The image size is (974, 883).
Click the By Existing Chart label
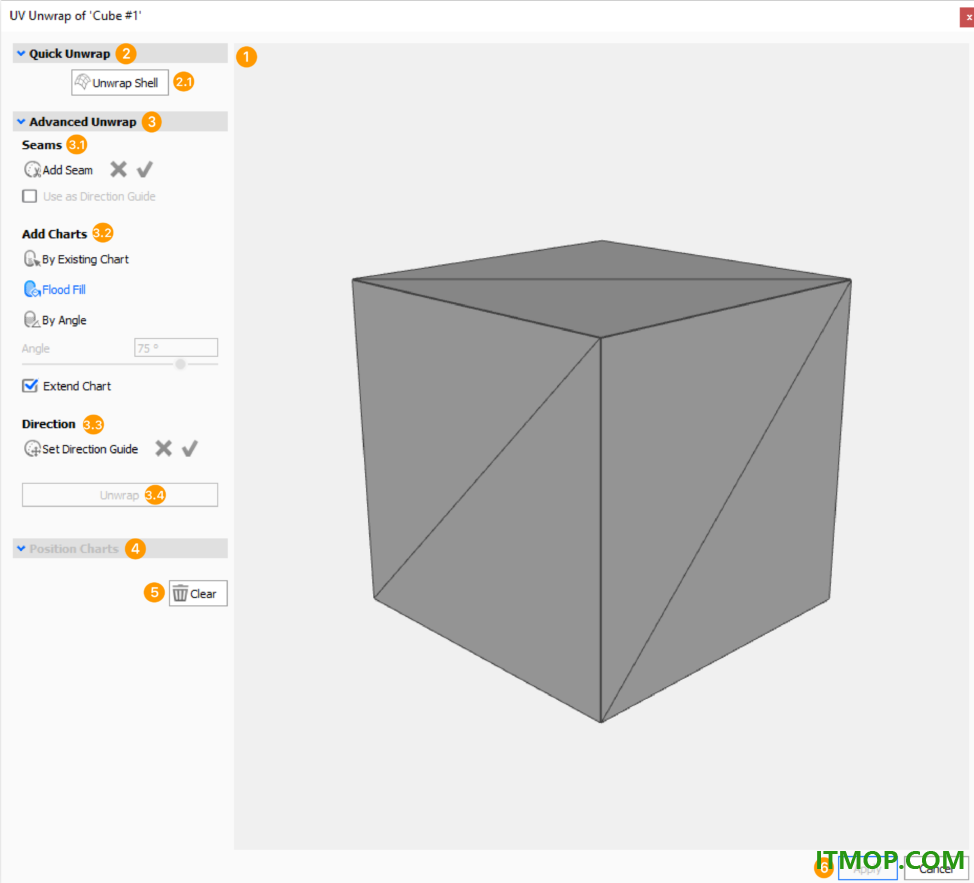click(x=86, y=259)
